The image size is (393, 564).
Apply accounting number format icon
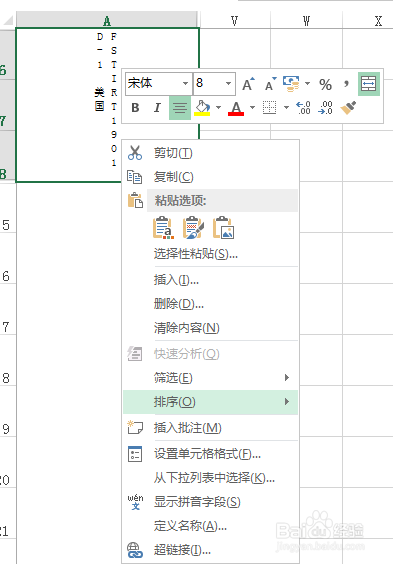tap(291, 84)
